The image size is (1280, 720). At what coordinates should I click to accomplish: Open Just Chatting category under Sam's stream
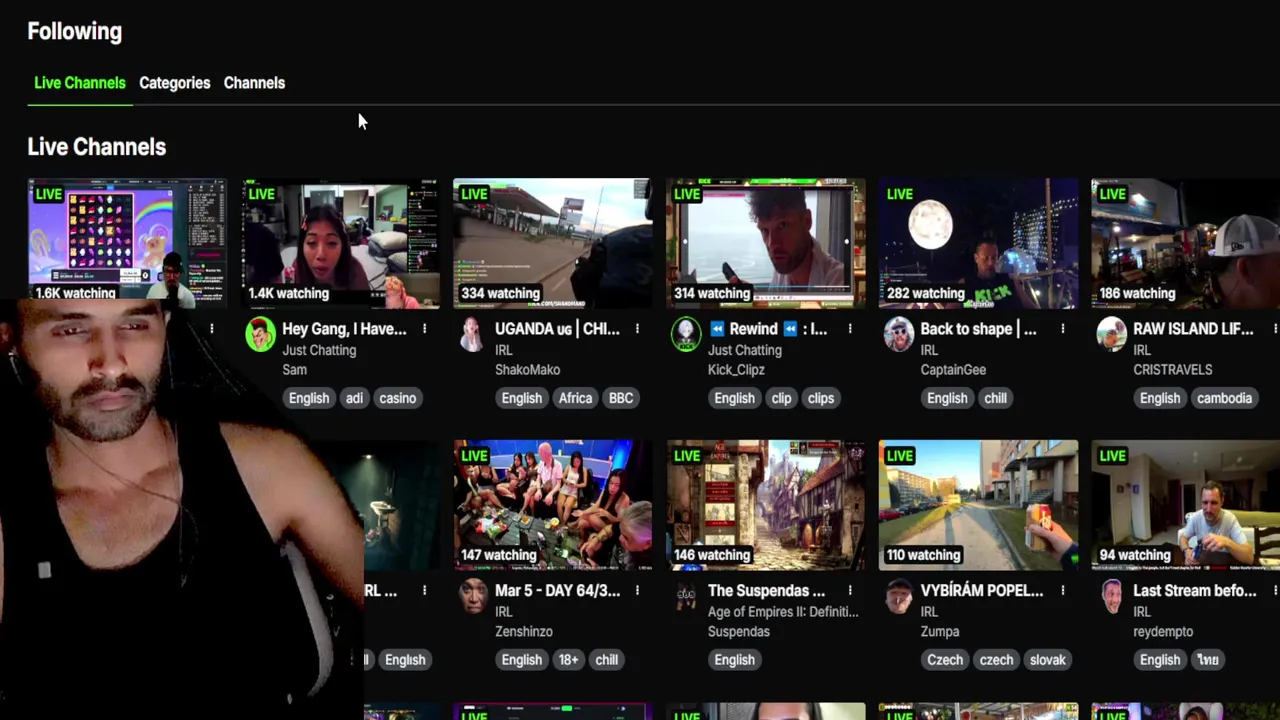(x=319, y=350)
